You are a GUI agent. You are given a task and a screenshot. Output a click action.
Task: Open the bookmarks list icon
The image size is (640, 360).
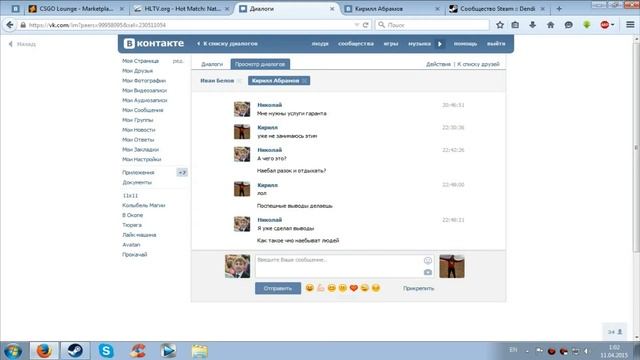[x=516, y=25]
